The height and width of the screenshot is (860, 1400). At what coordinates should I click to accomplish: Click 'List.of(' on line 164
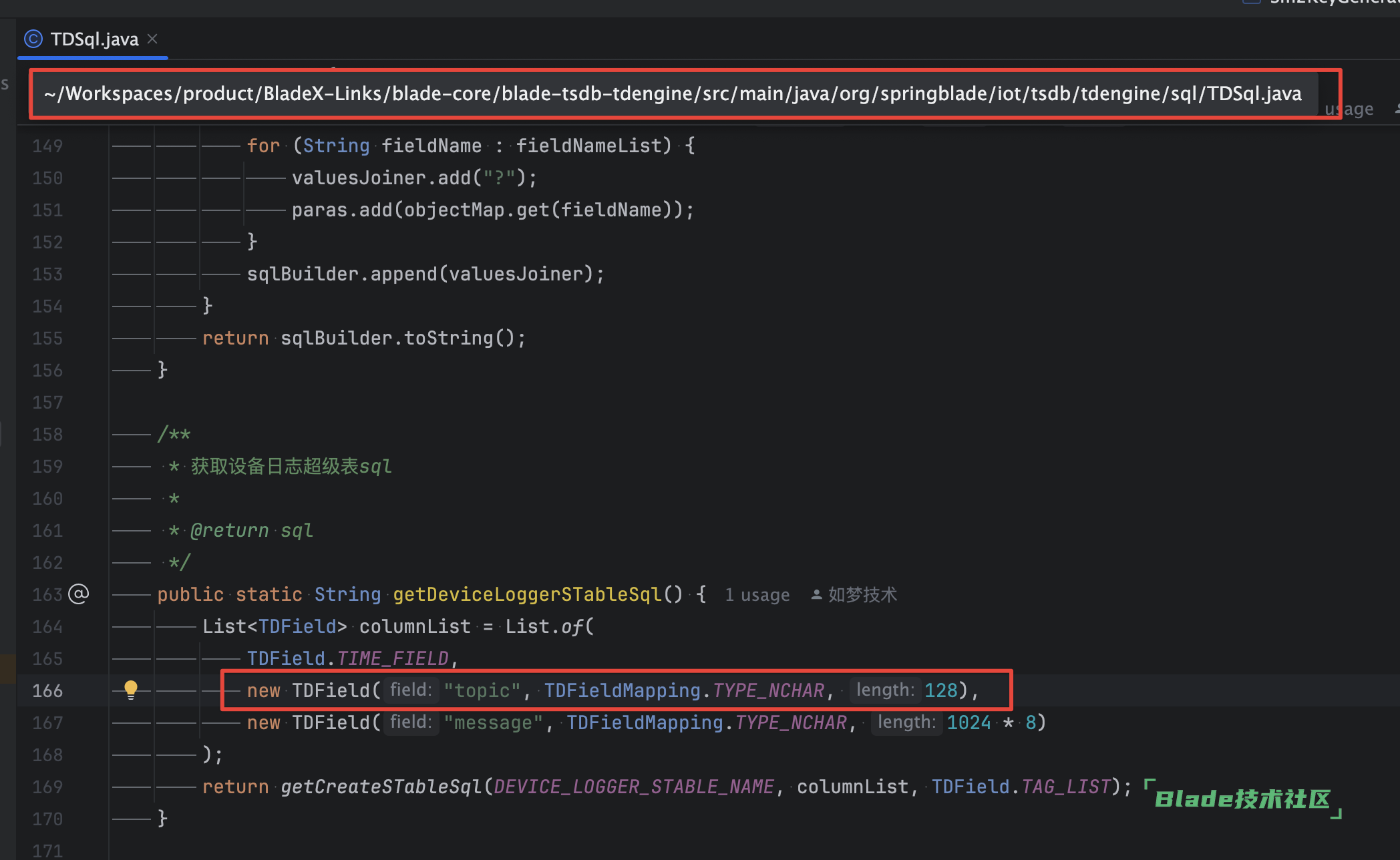549,626
